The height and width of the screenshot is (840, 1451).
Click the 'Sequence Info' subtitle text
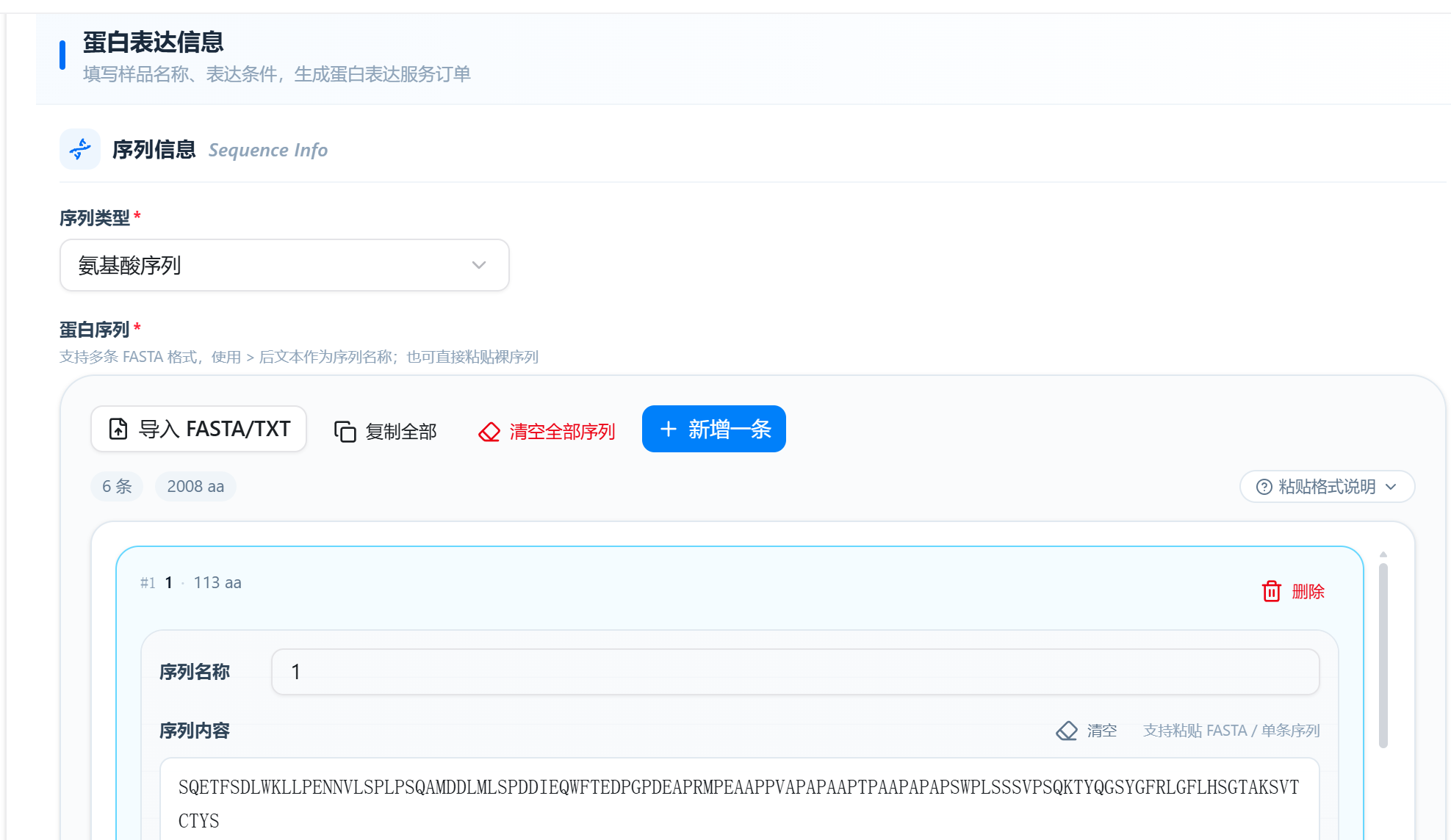pos(268,150)
